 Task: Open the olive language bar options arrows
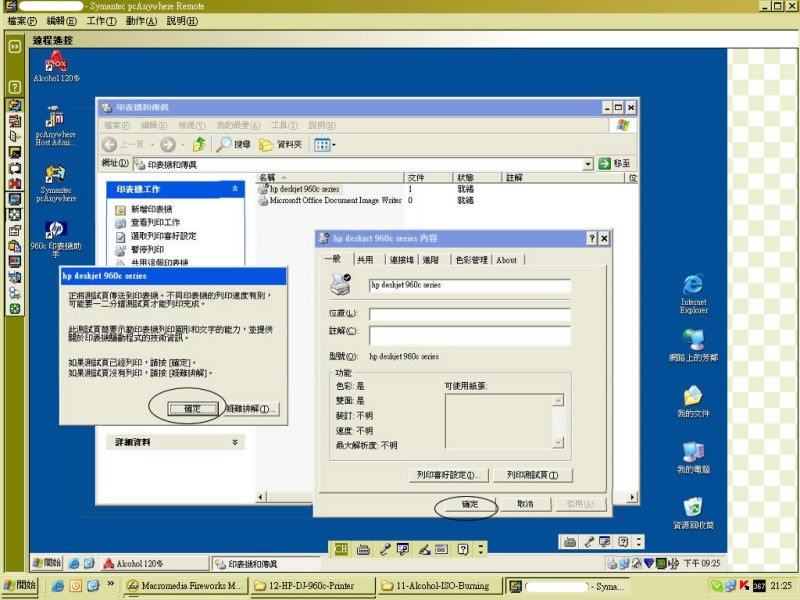(x=480, y=549)
